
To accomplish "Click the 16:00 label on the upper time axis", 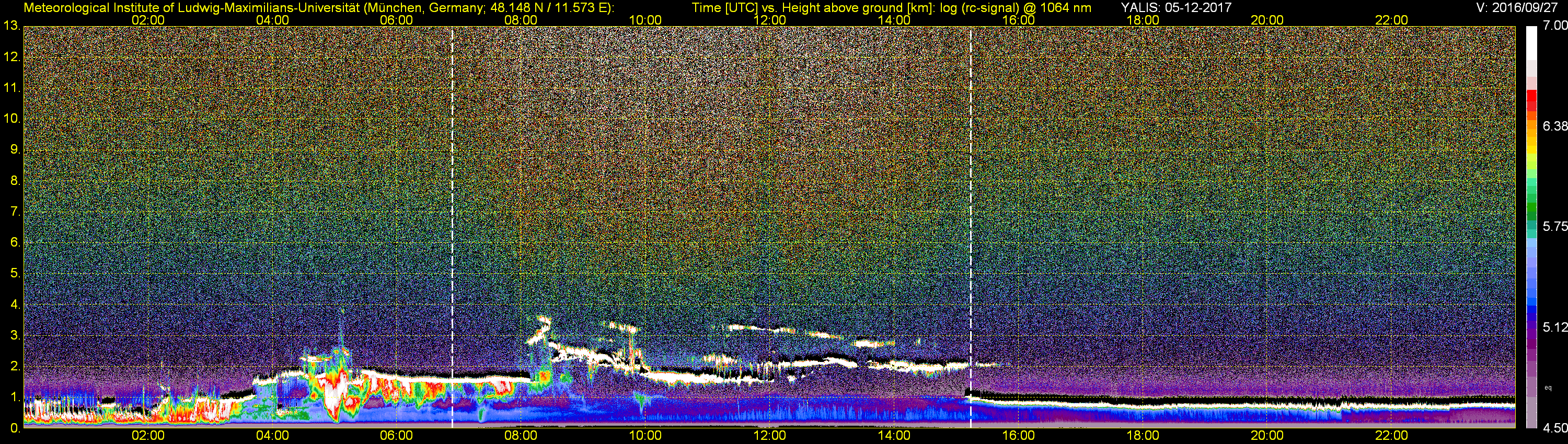I will (1018, 20).
